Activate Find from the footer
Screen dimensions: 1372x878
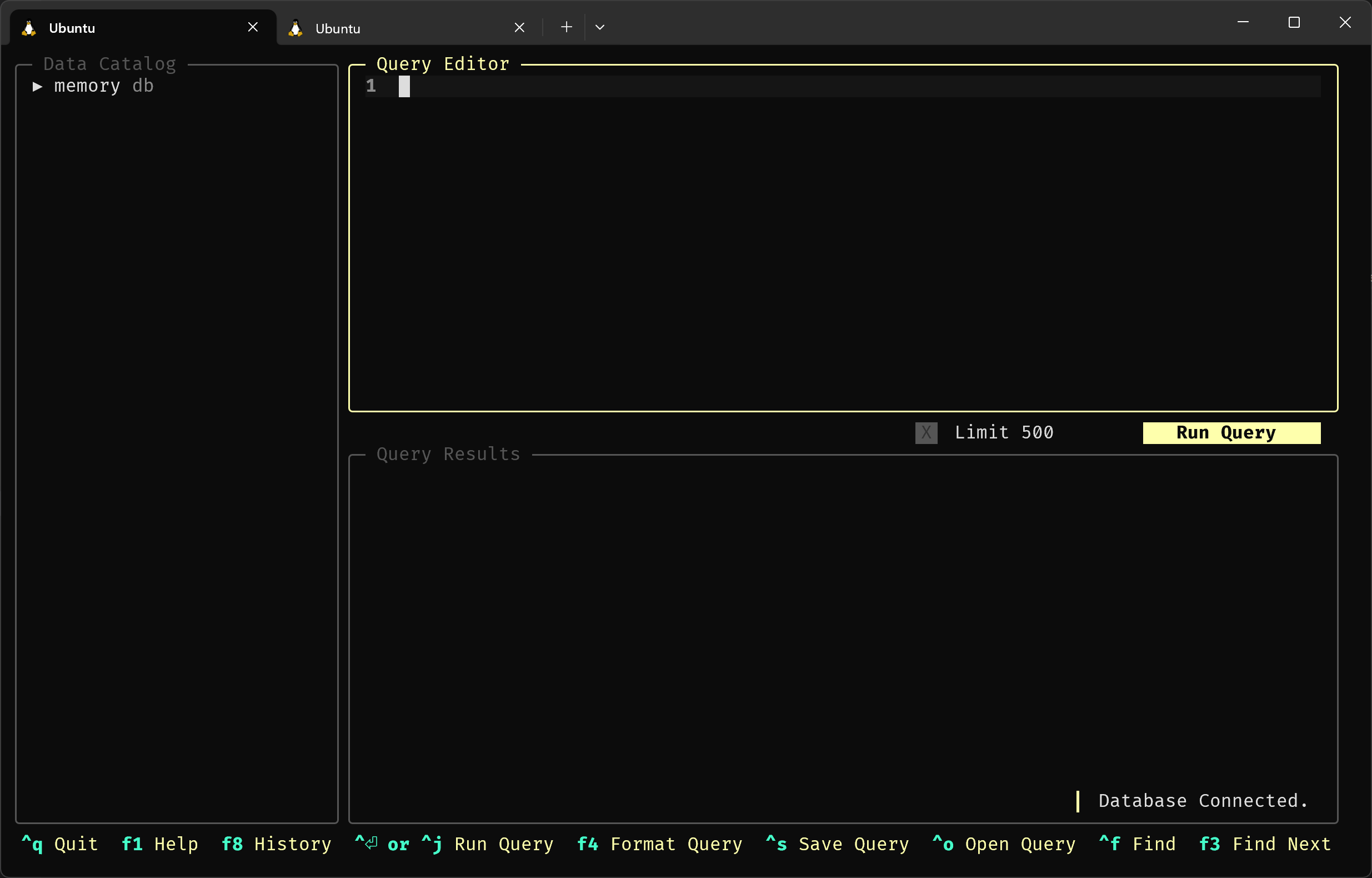pos(1138,844)
